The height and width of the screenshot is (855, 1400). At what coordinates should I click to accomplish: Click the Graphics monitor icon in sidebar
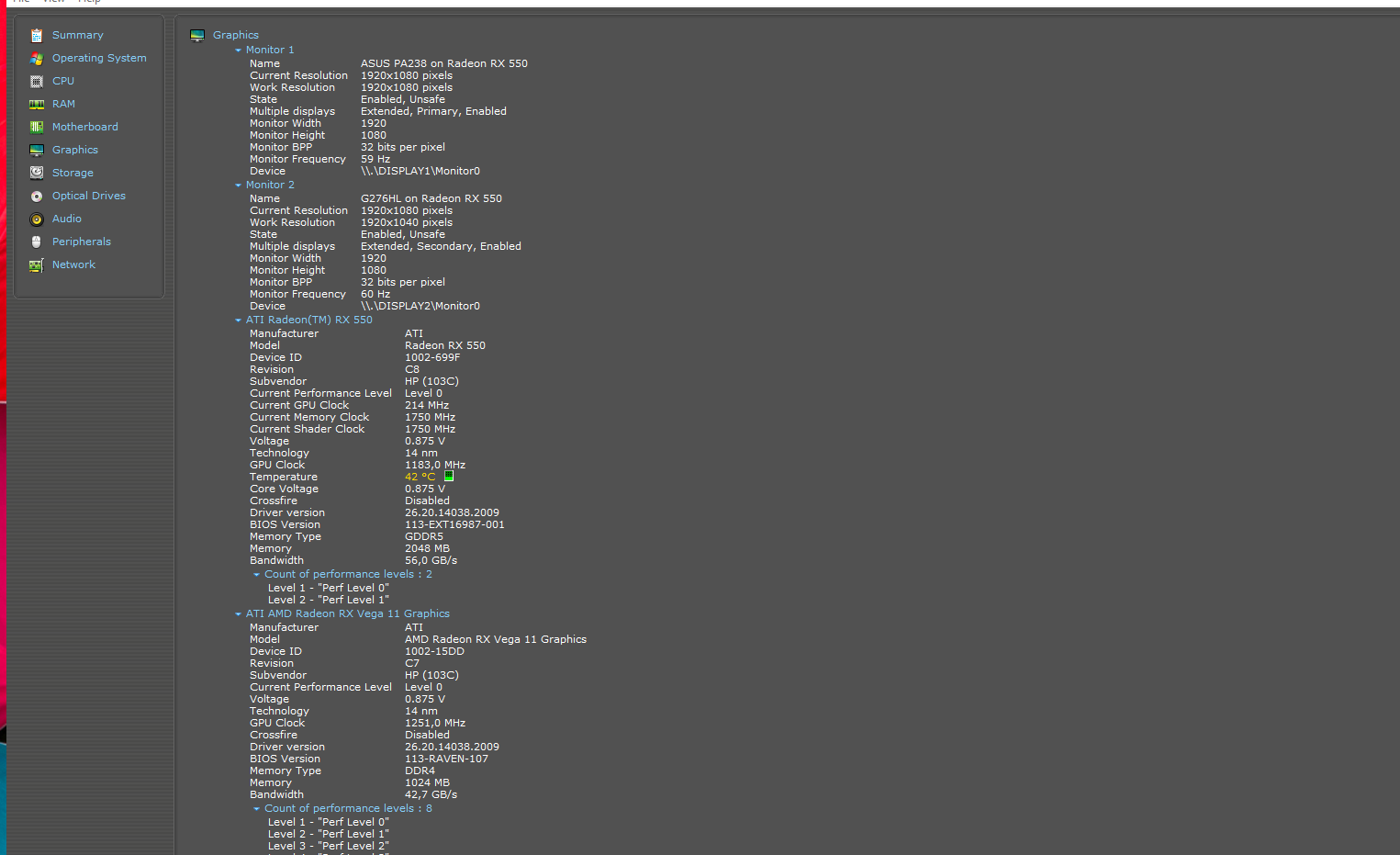click(x=37, y=150)
